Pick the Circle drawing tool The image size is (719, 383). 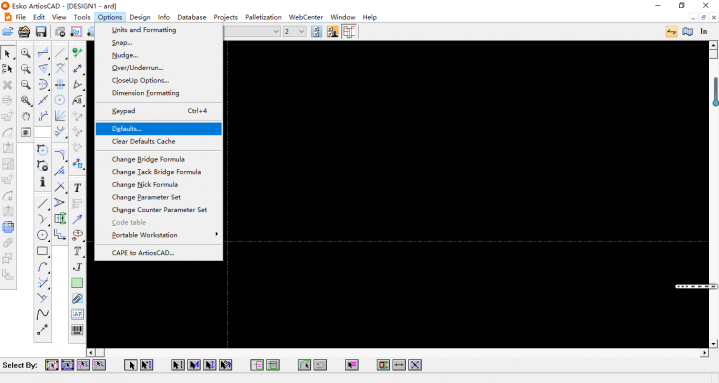(43, 235)
